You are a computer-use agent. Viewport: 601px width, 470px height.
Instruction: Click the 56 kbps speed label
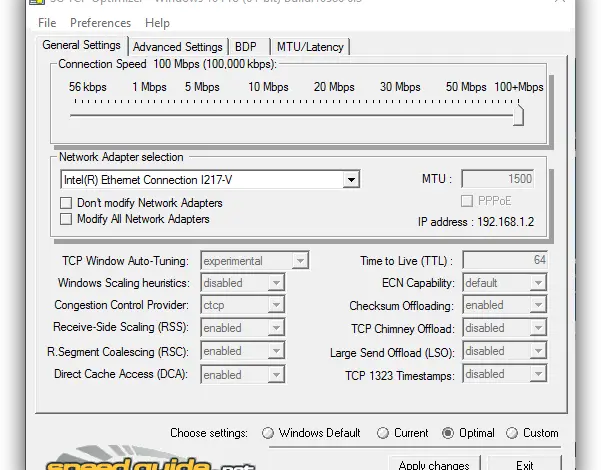tap(88, 87)
